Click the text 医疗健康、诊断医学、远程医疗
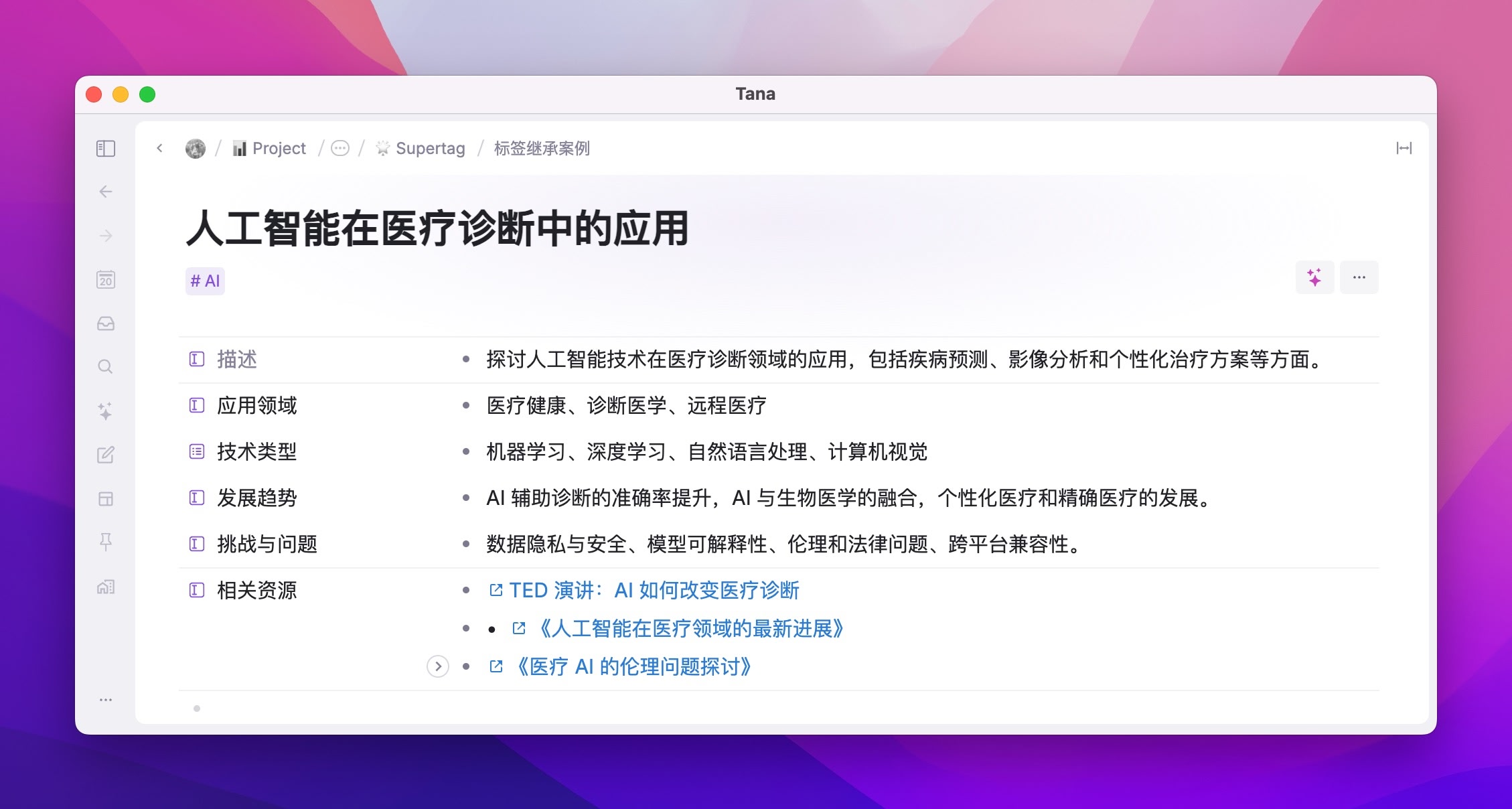1512x809 pixels. (x=627, y=405)
